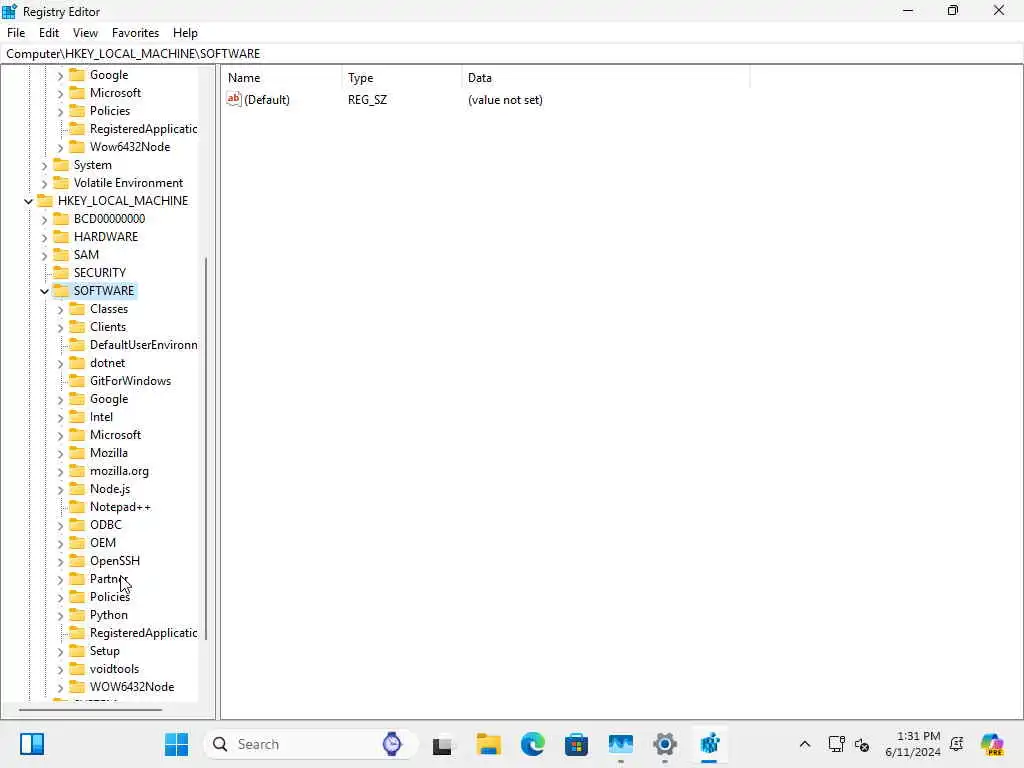Screen dimensions: 1024x768
Task: Open Settings gear in the taskbar
Action: 665,744
